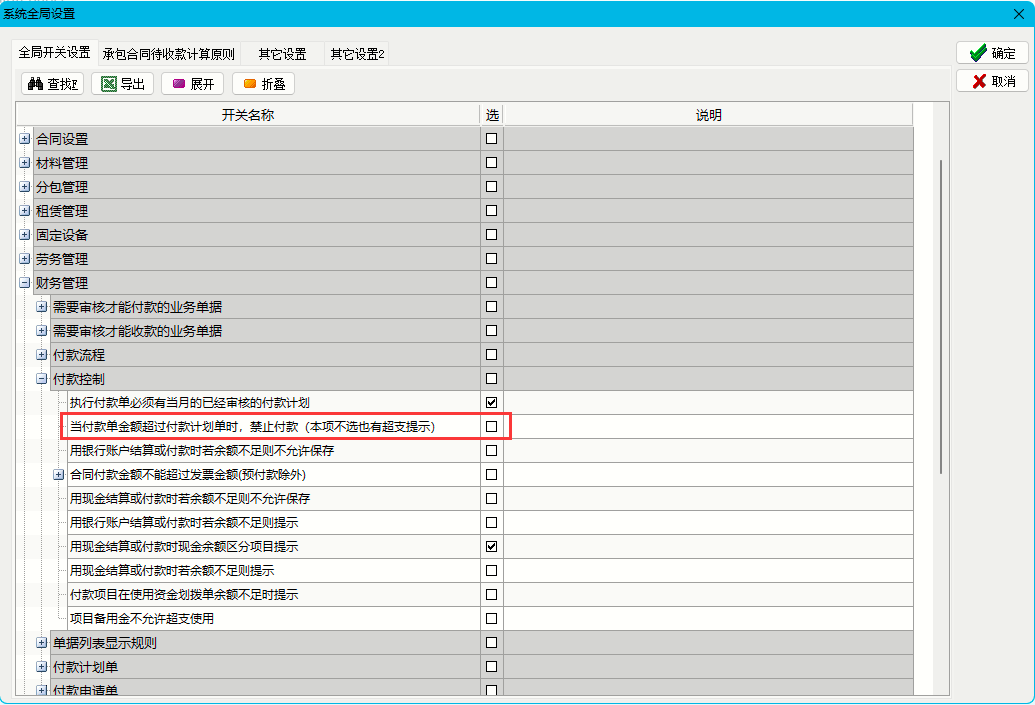Switch to 承包合同待收款计算原则 tab
This screenshot has height=705, width=1035.
[168, 54]
